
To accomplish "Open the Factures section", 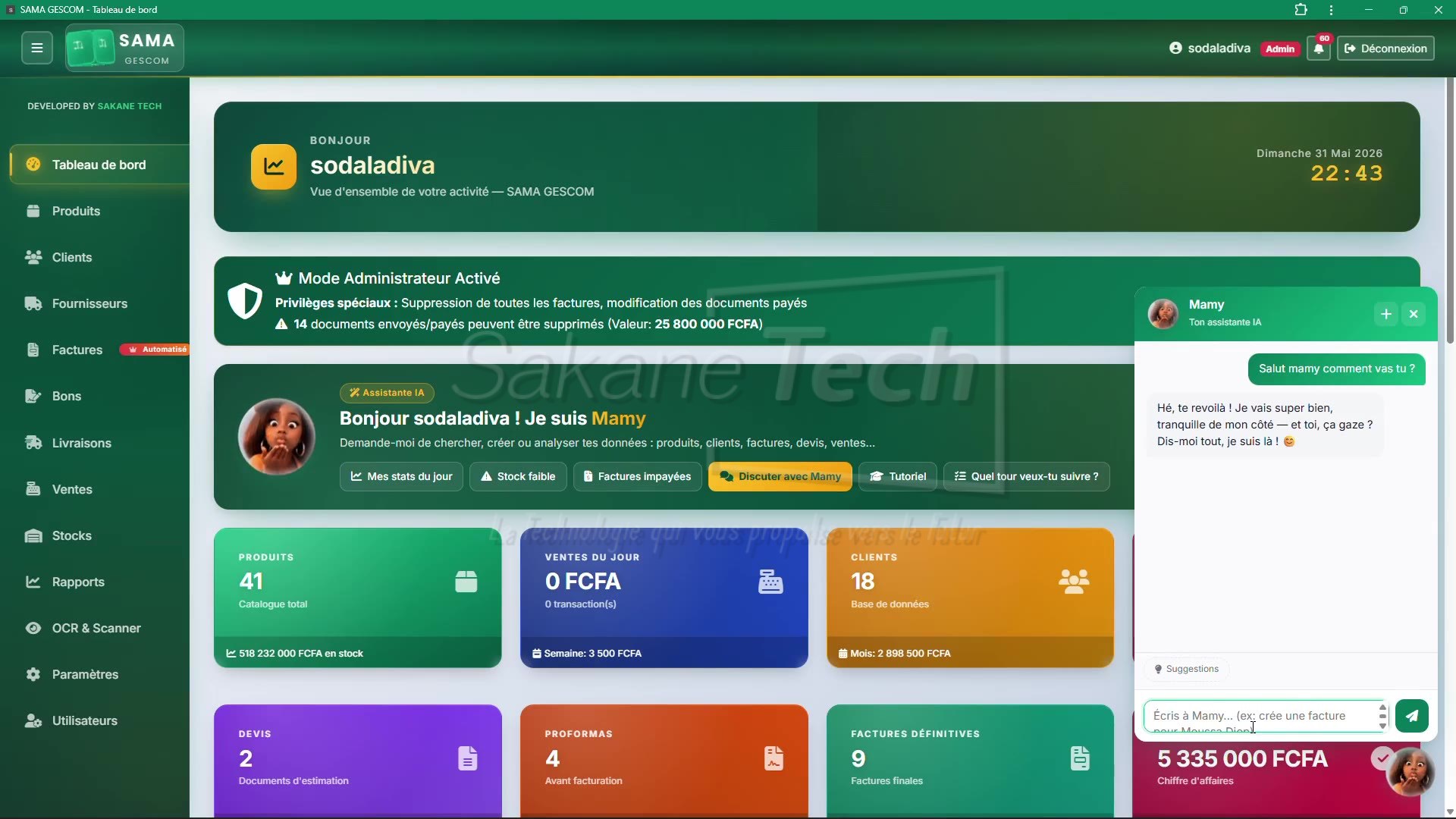I will (99, 350).
